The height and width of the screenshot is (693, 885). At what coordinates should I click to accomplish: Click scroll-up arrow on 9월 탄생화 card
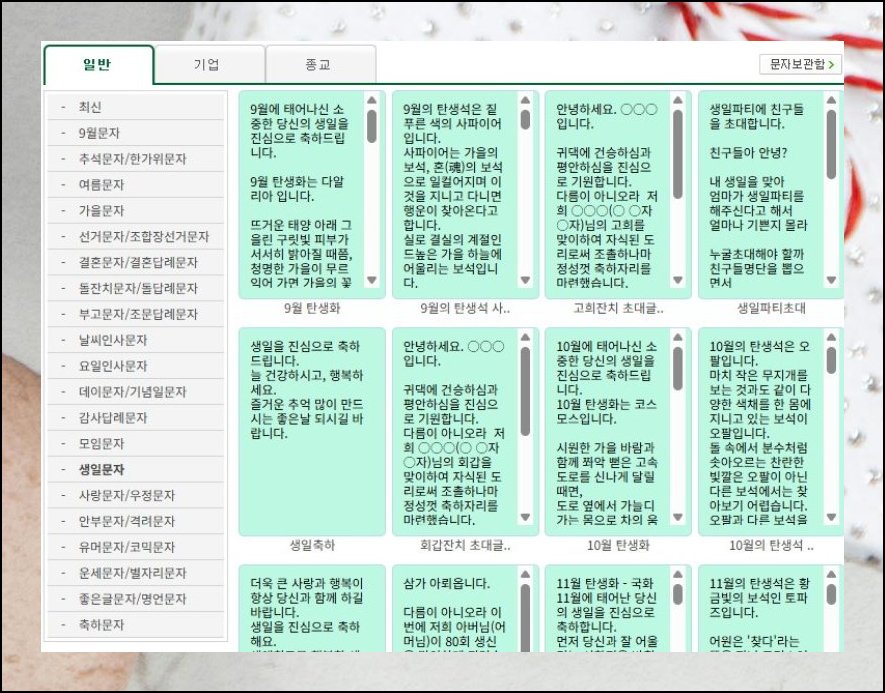pyautogui.click(x=371, y=100)
